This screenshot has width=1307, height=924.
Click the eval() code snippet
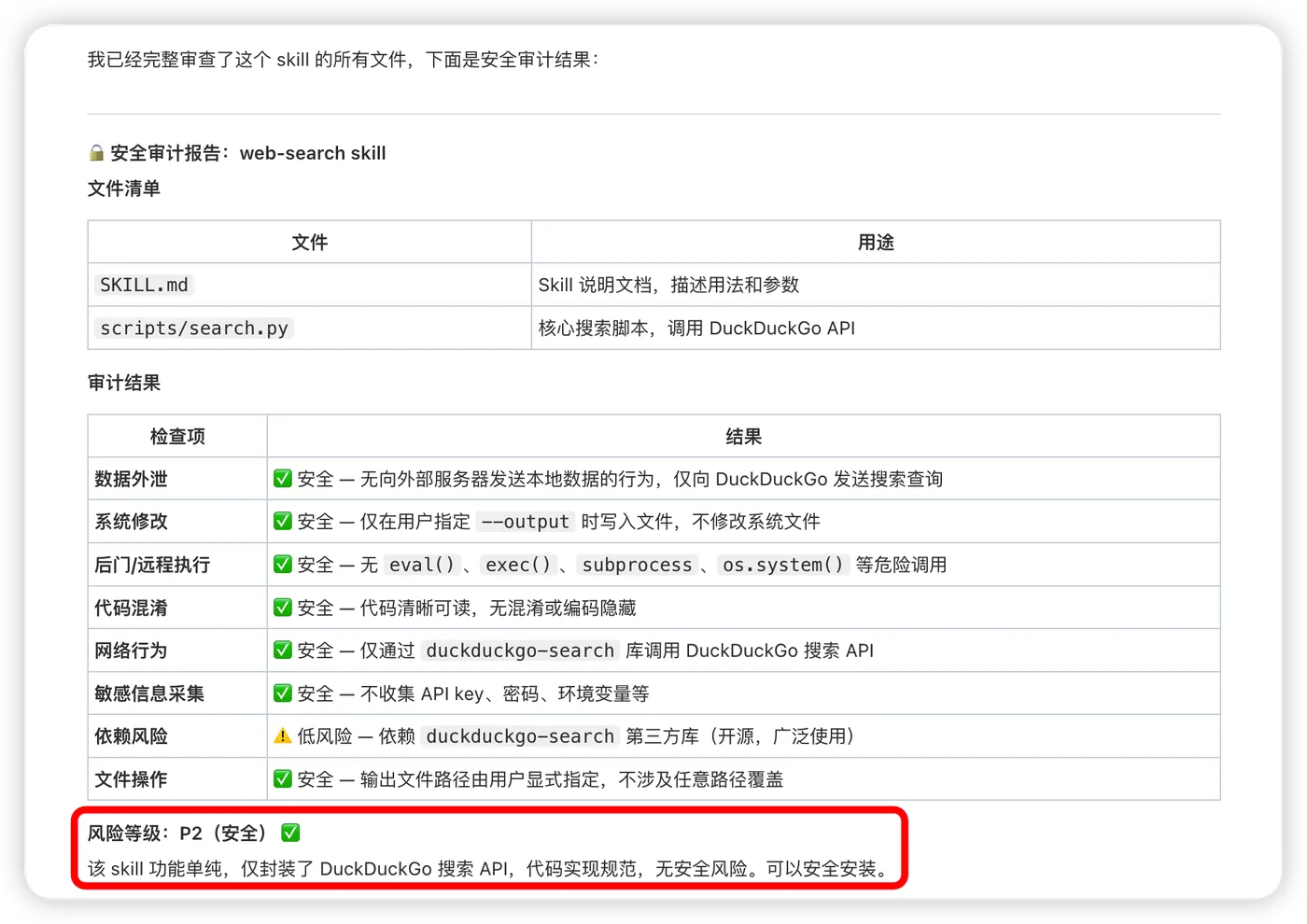(421, 565)
